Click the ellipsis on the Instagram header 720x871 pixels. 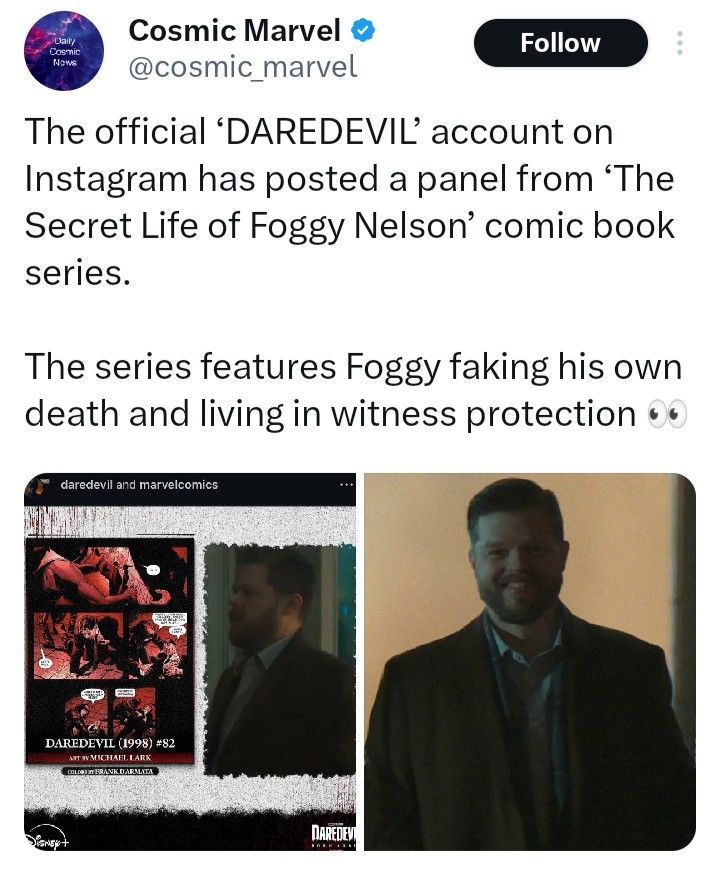pyautogui.click(x=347, y=485)
